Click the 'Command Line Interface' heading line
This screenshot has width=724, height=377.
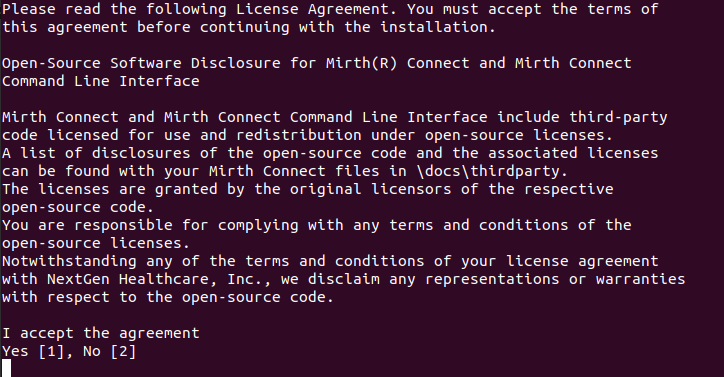coord(101,81)
